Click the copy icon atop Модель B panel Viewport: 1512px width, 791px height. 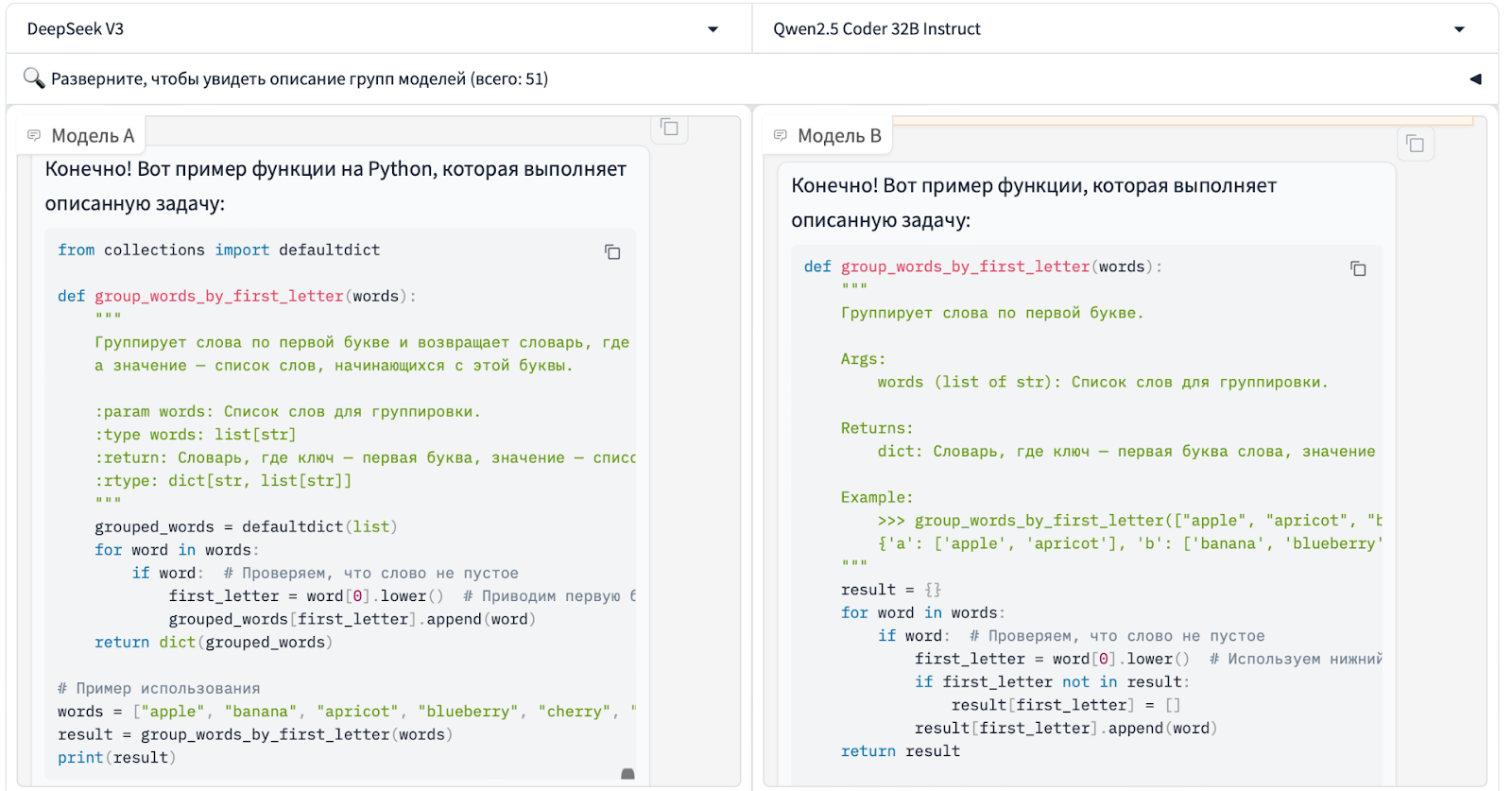coord(1415,144)
